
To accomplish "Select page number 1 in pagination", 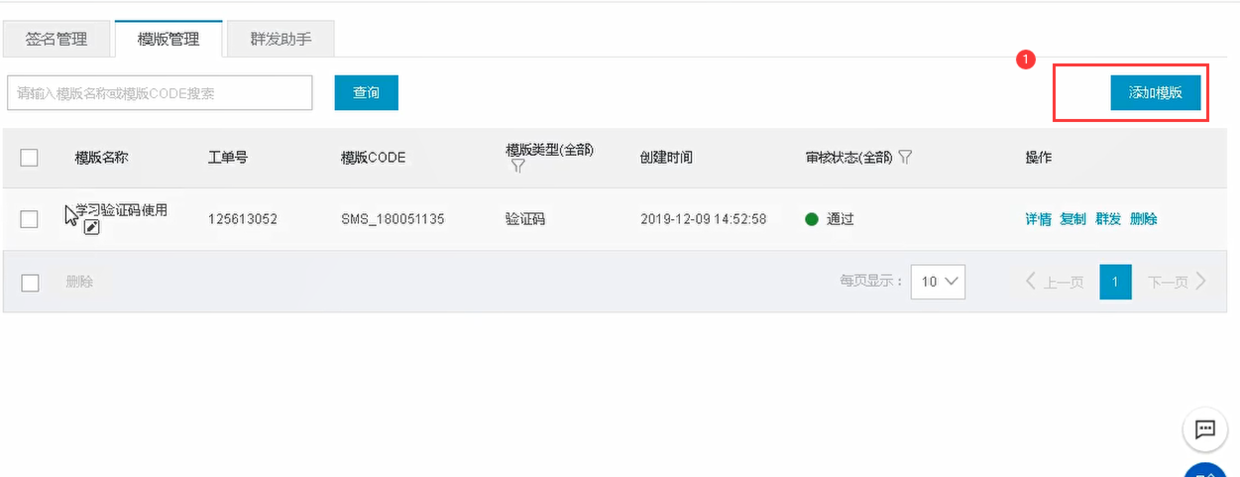I will 1115,282.
